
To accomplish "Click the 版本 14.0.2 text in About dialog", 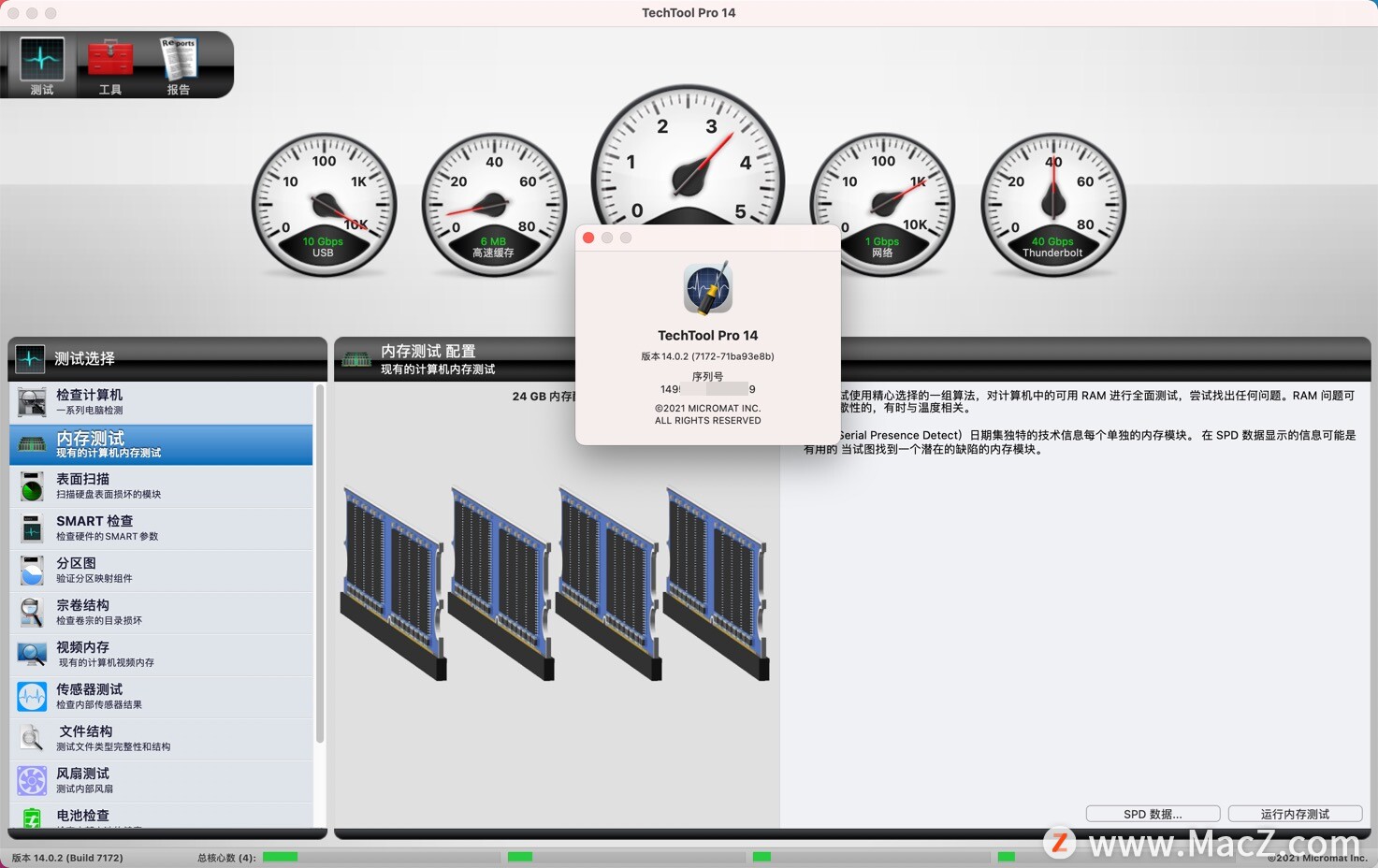I will click(707, 356).
